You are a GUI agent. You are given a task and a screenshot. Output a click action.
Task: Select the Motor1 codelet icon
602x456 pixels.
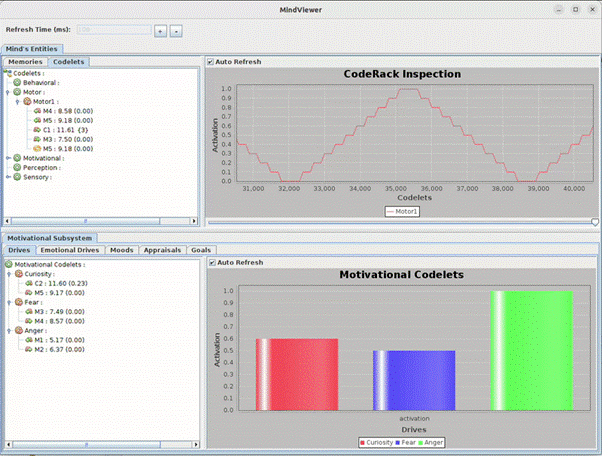coord(28,101)
